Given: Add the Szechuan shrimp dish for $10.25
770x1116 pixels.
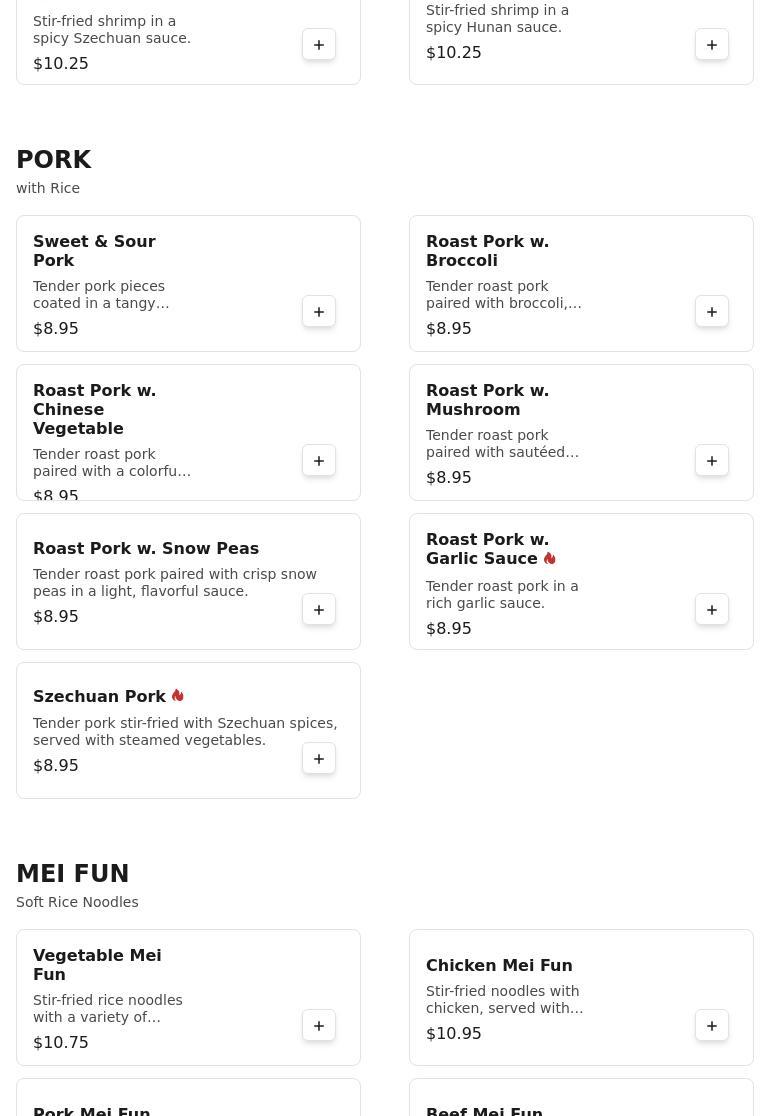Looking at the screenshot, I should (x=319, y=45).
